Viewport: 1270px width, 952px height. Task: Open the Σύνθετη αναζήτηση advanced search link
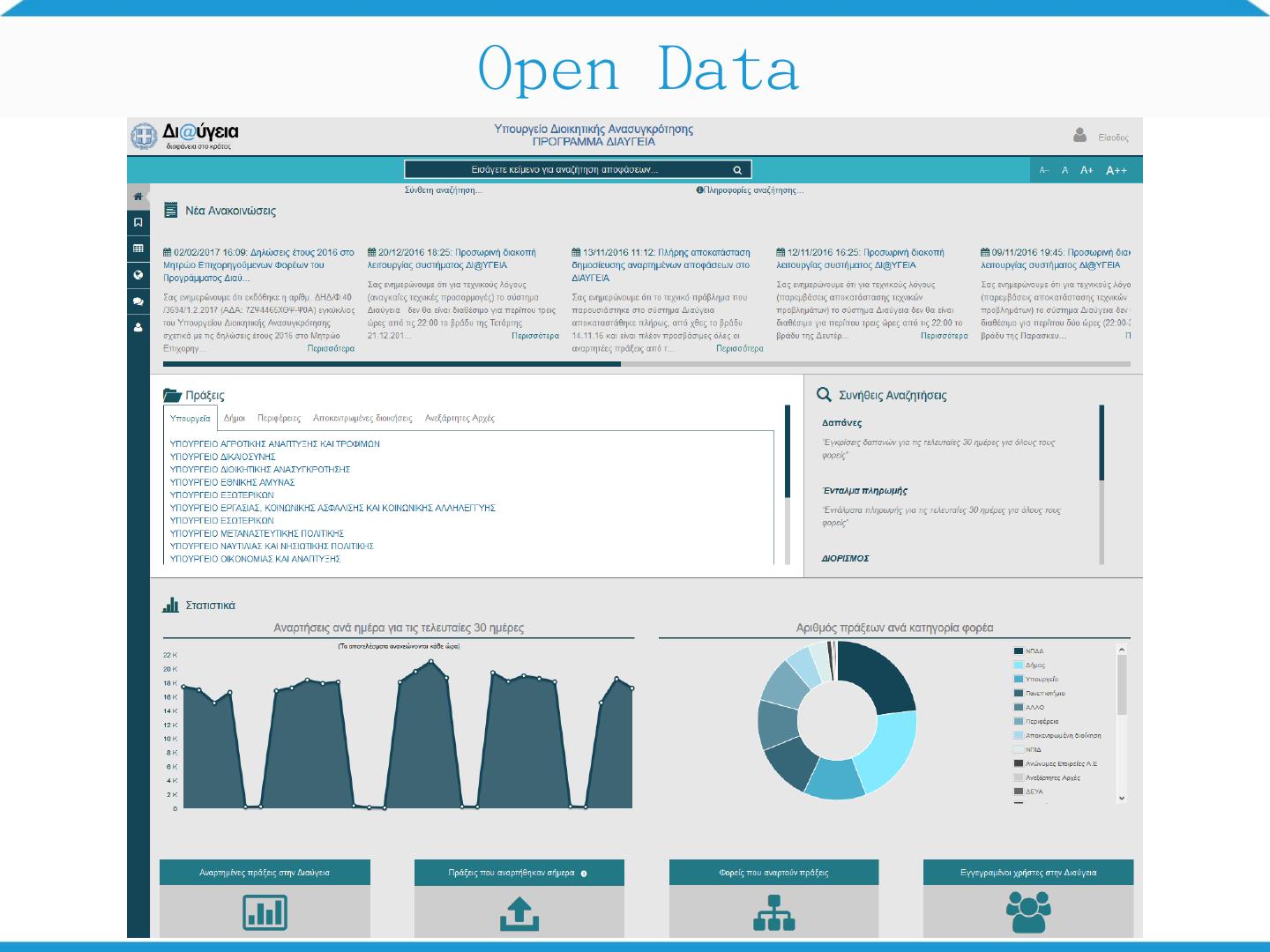coord(444,190)
